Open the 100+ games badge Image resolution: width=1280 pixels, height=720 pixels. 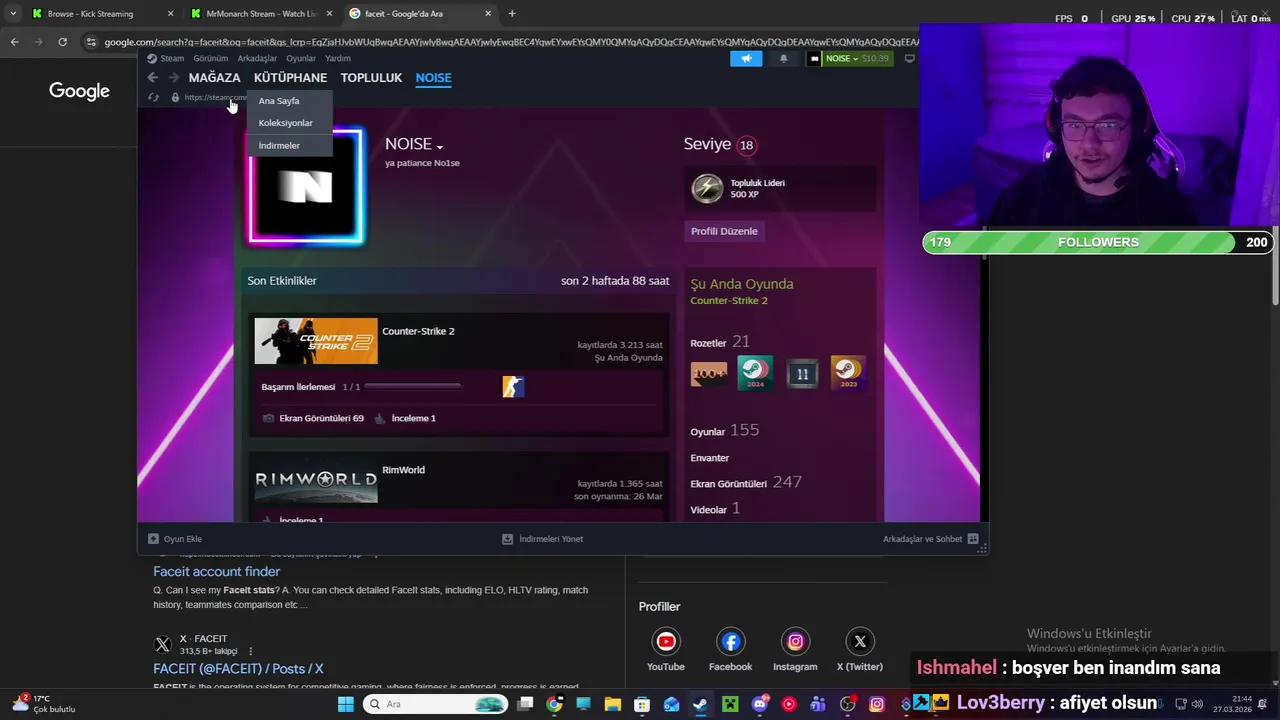709,373
